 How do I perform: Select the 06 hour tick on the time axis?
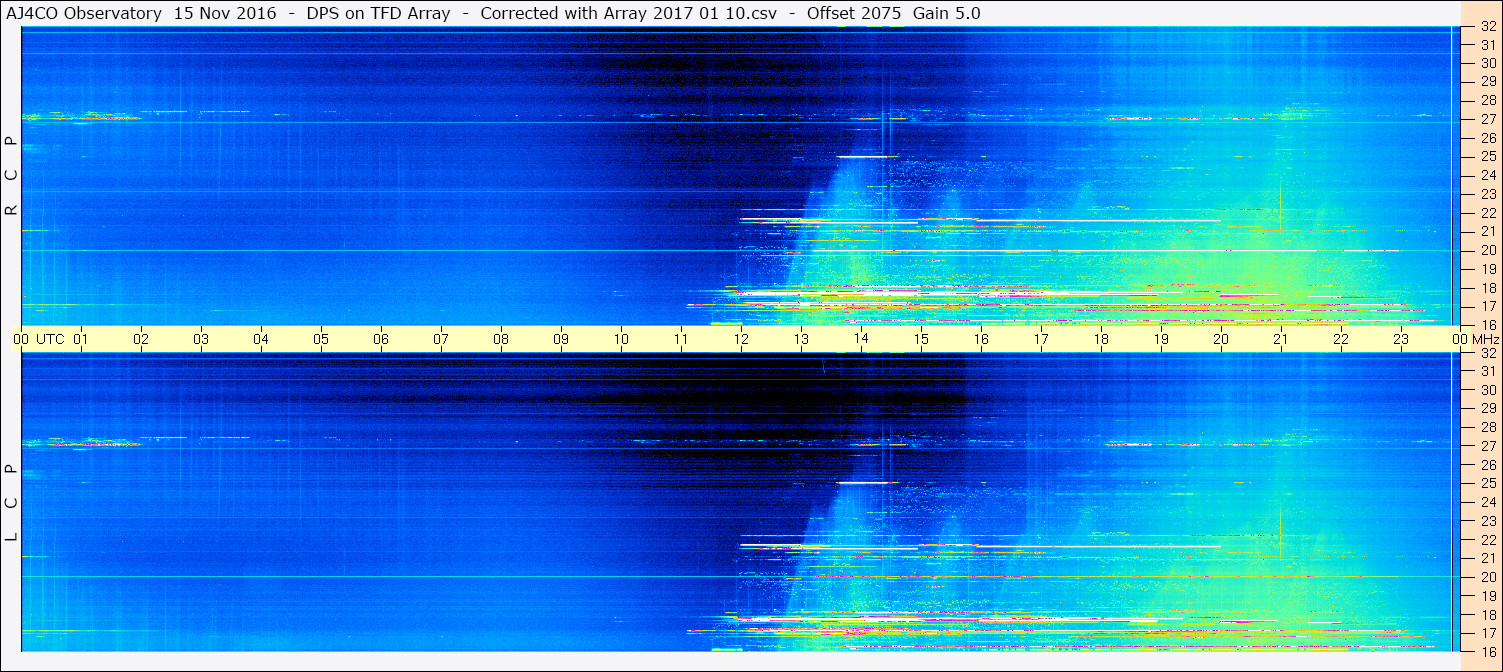point(381,339)
